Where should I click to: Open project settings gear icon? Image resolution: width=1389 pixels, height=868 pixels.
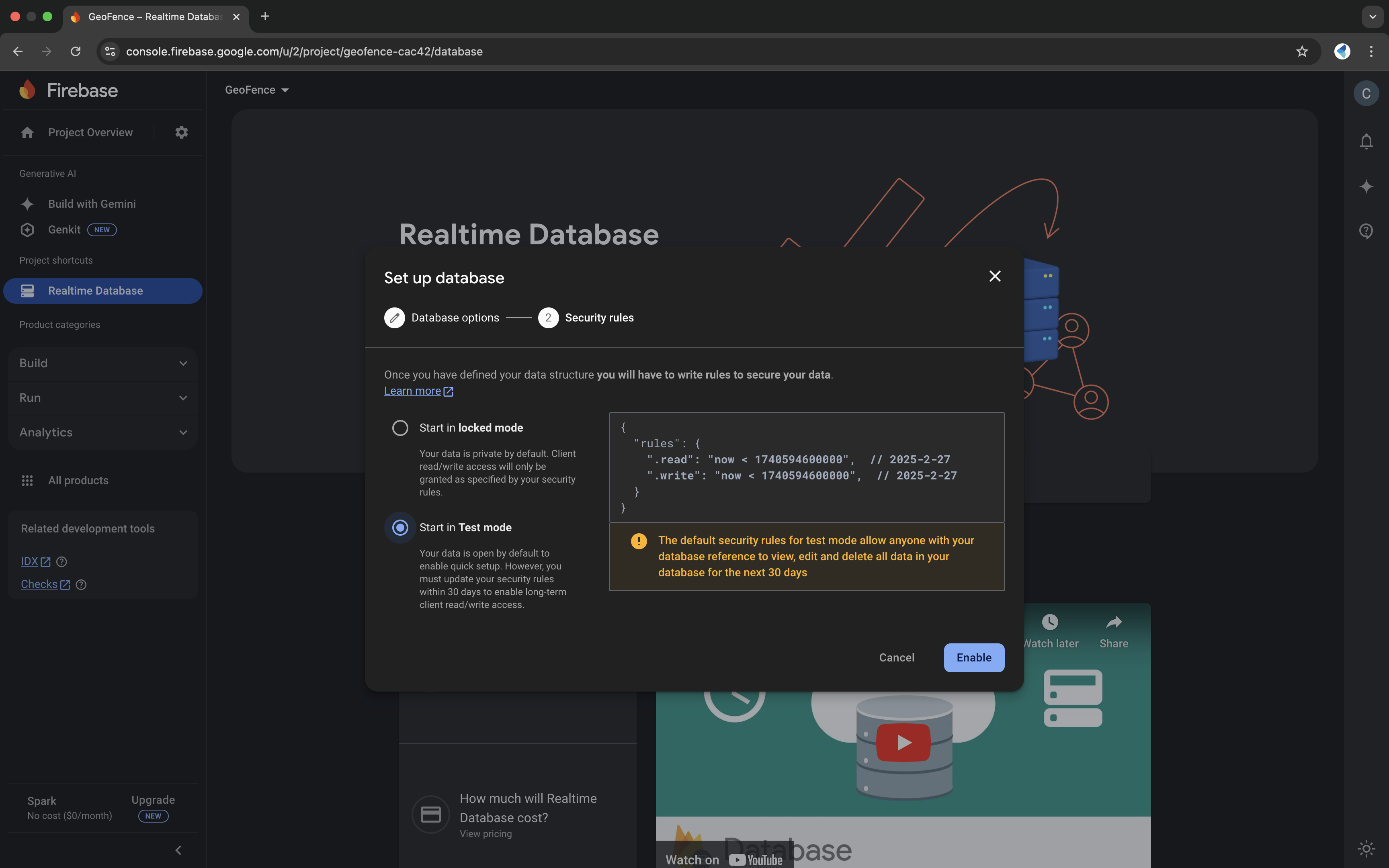pyautogui.click(x=181, y=133)
